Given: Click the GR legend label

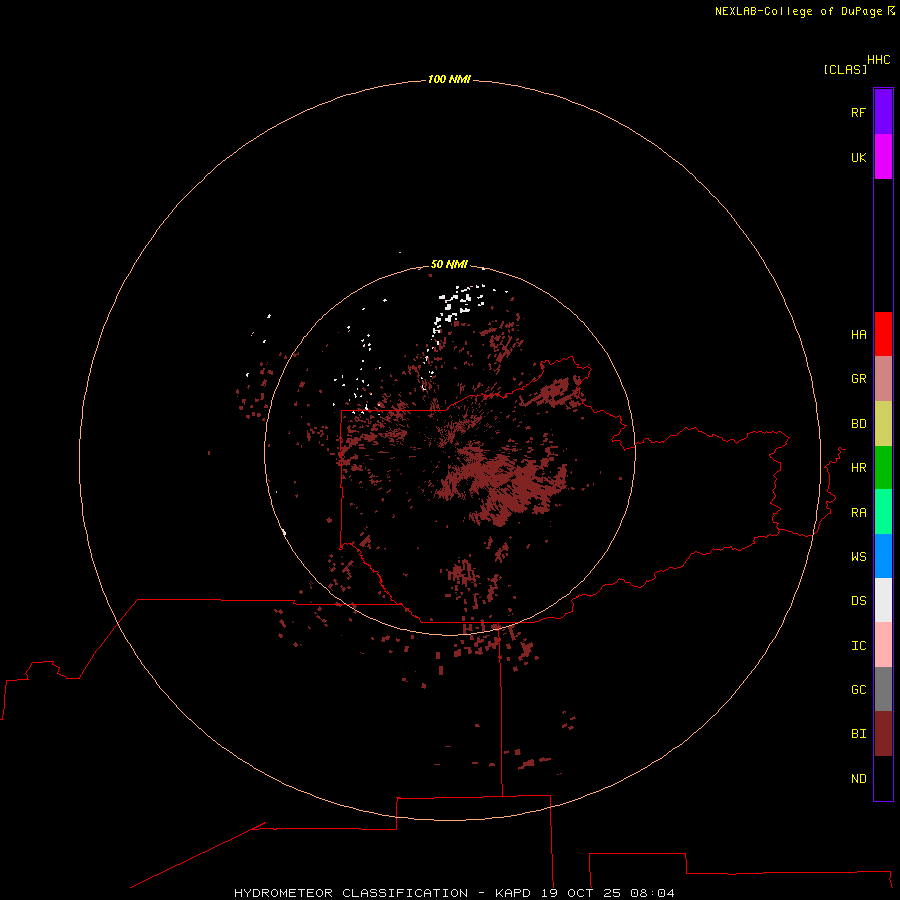Looking at the screenshot, I should (858, 379).
